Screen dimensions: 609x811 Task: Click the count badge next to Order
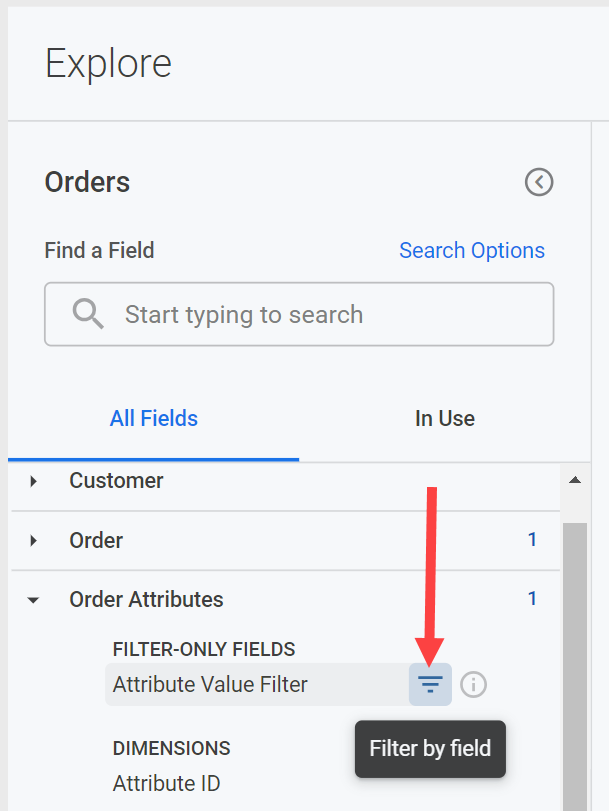(x=533, y=540)
